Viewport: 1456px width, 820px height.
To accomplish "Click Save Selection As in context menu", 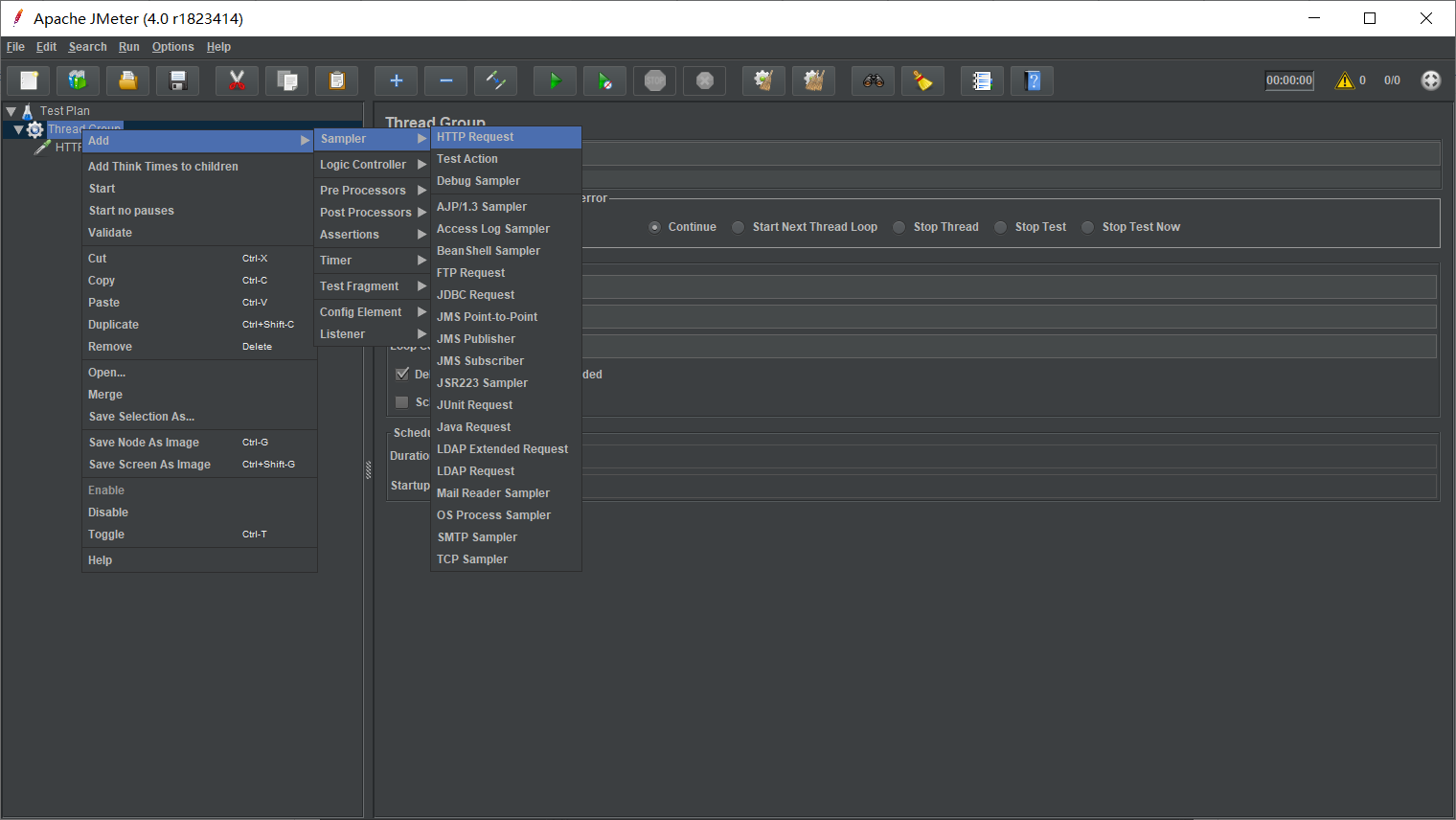I will (x=199, y=417).
